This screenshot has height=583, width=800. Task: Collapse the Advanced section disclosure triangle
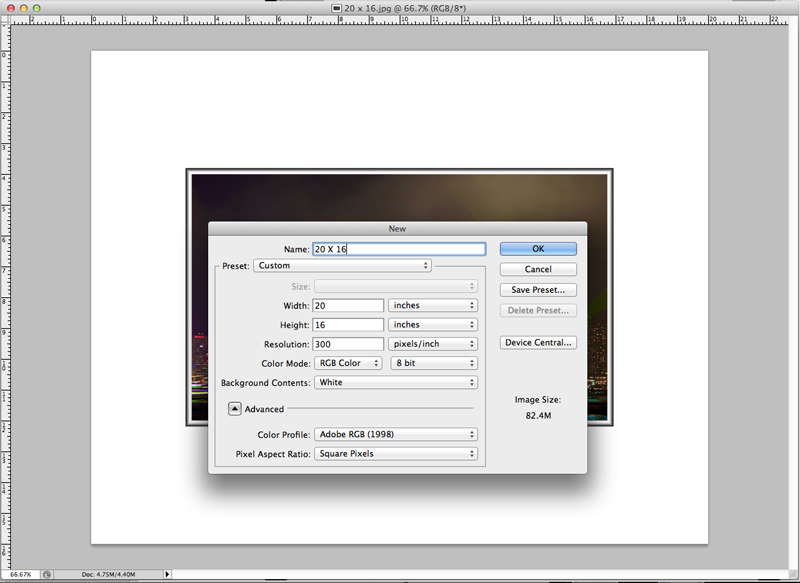[234, 408]
